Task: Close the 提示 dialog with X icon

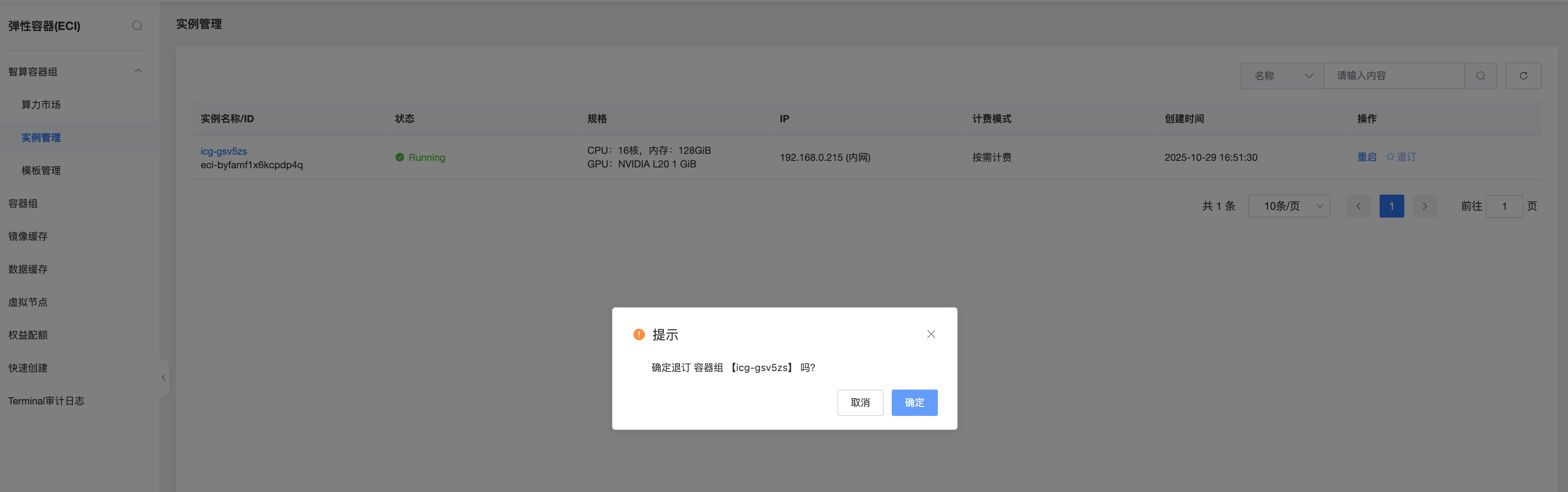Action: pos(931,334)
